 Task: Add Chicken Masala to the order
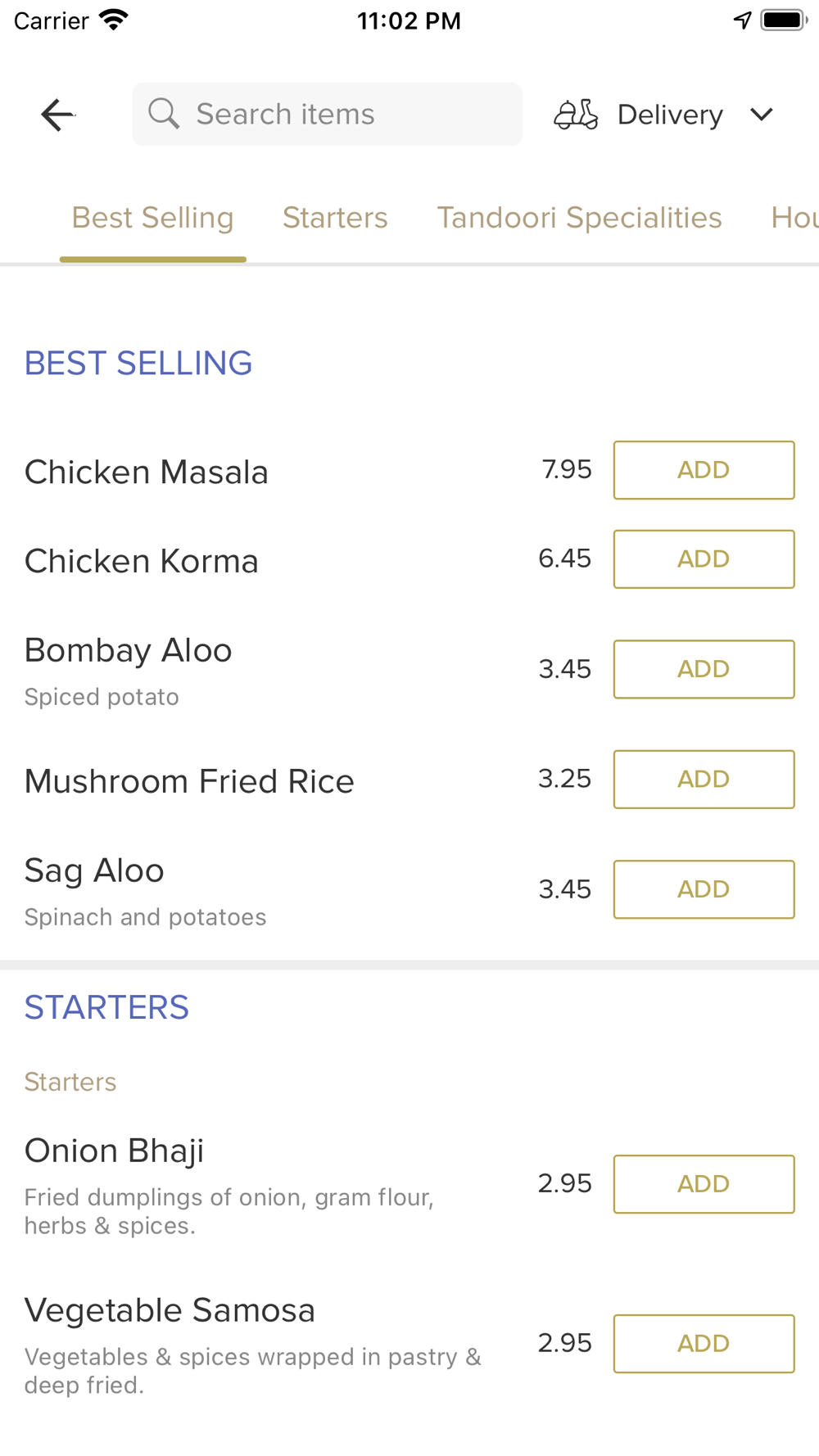point(704,470)
